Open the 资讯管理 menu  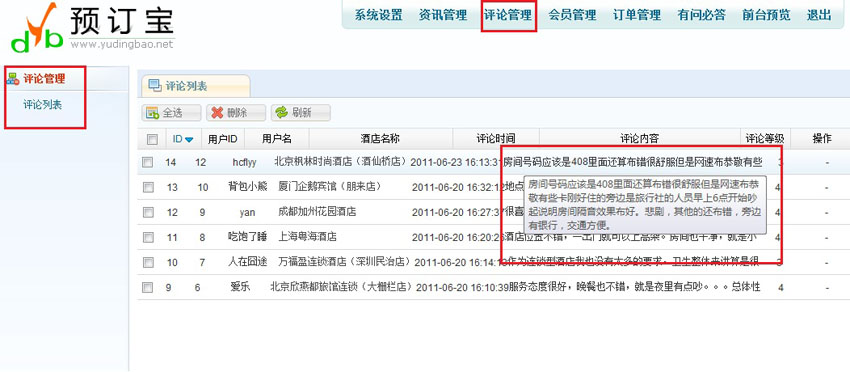[x=443, y=15]
